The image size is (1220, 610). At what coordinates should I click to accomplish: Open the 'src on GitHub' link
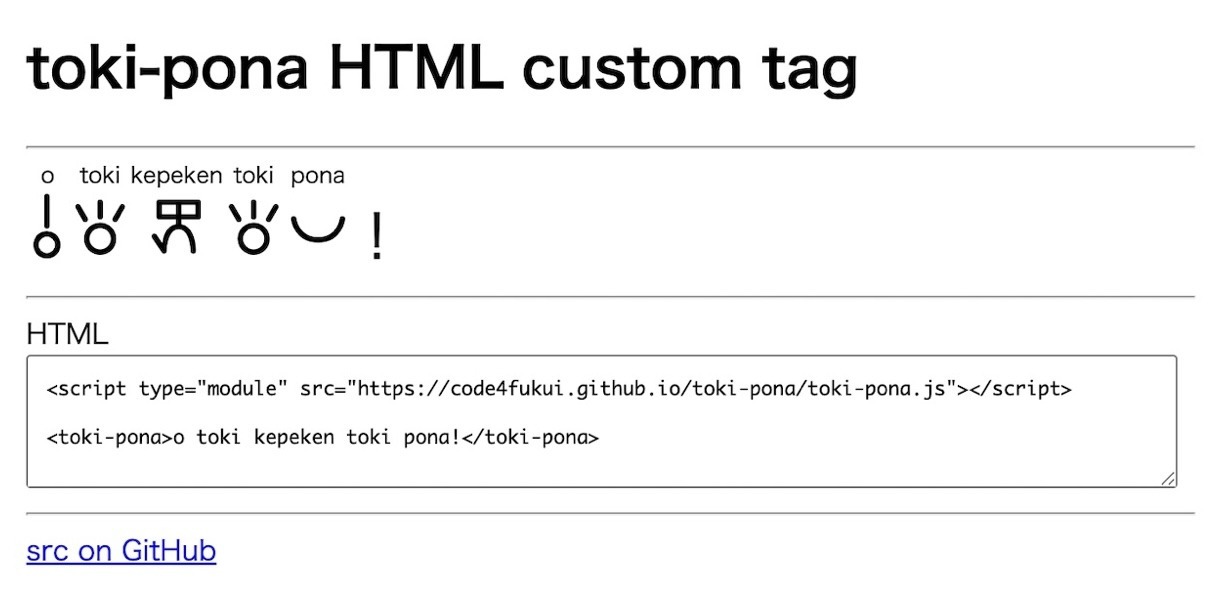pos(121,551)
